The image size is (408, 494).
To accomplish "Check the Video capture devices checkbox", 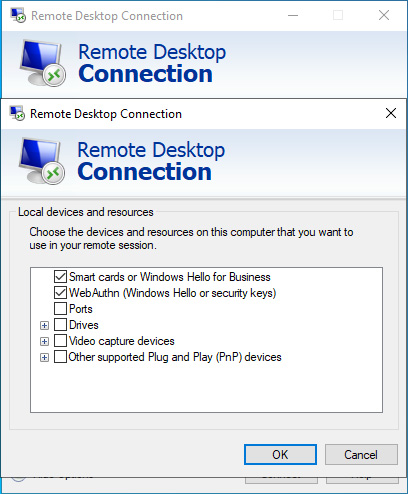I will [60, 341].
